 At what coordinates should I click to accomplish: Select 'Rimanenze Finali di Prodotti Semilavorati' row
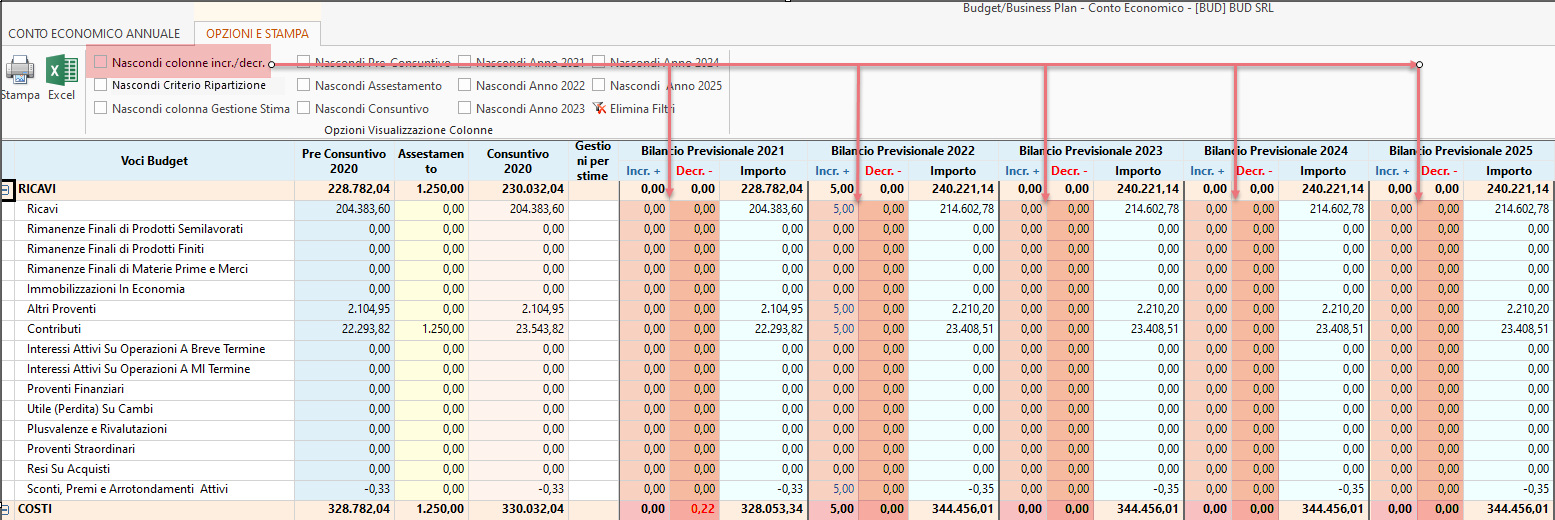135,229
